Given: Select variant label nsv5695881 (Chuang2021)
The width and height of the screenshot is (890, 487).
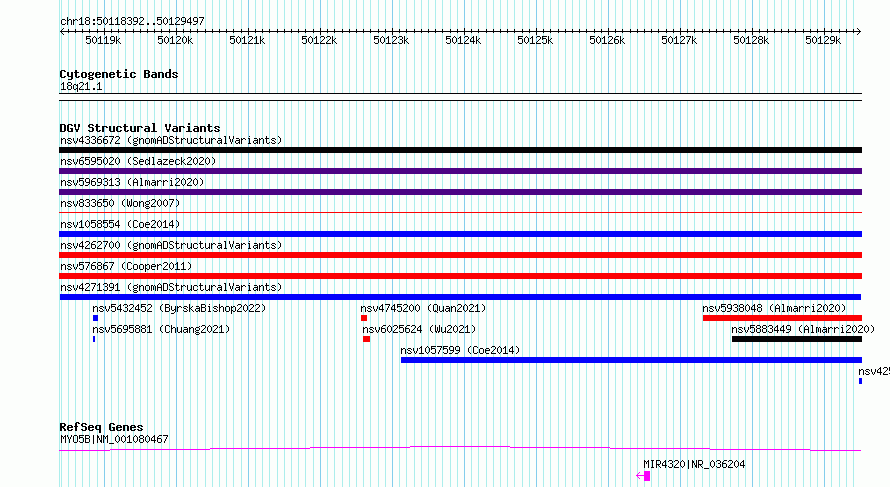Looking at the screenshot, I should point(161,329).
